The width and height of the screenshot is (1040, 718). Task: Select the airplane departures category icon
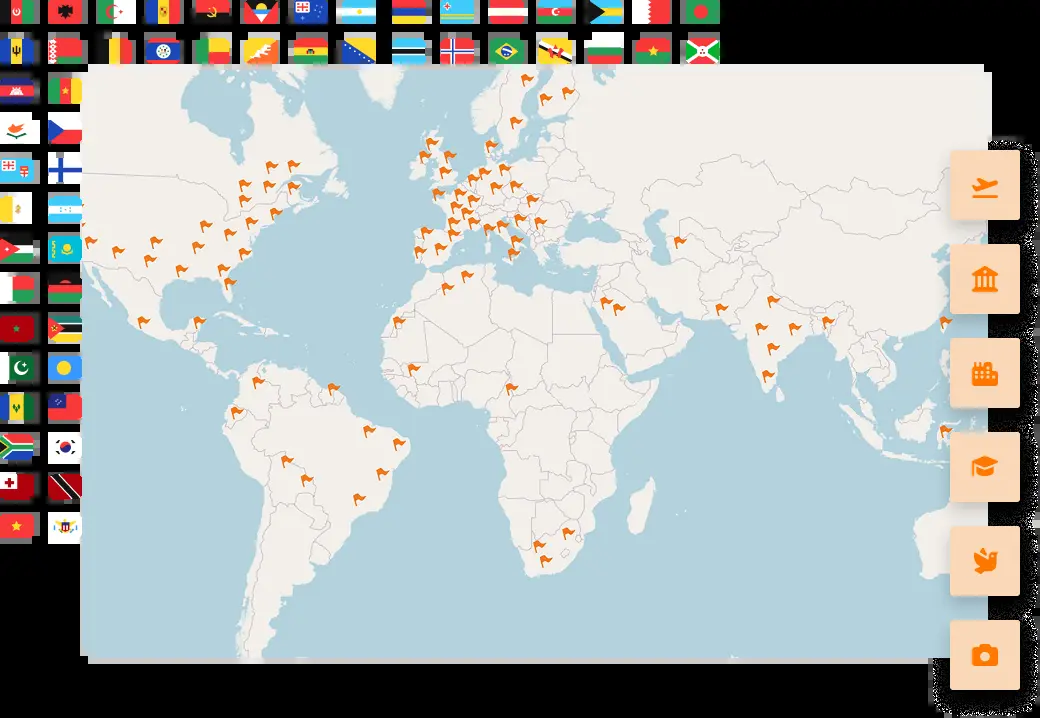click(984, 185)
